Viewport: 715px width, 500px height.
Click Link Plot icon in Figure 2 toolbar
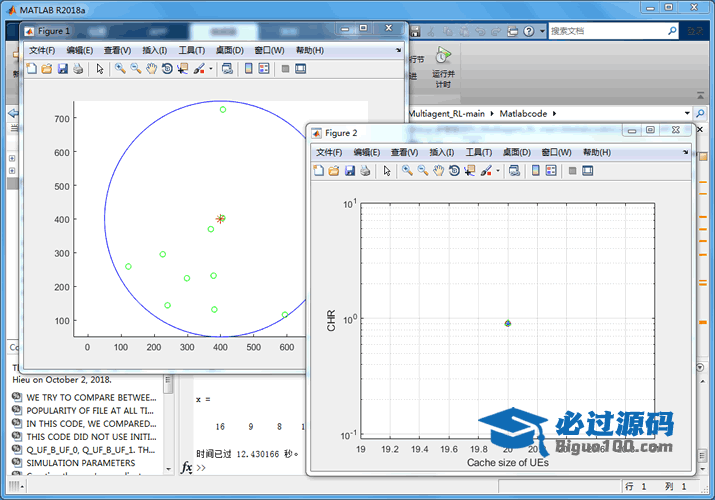pos(514,171)
